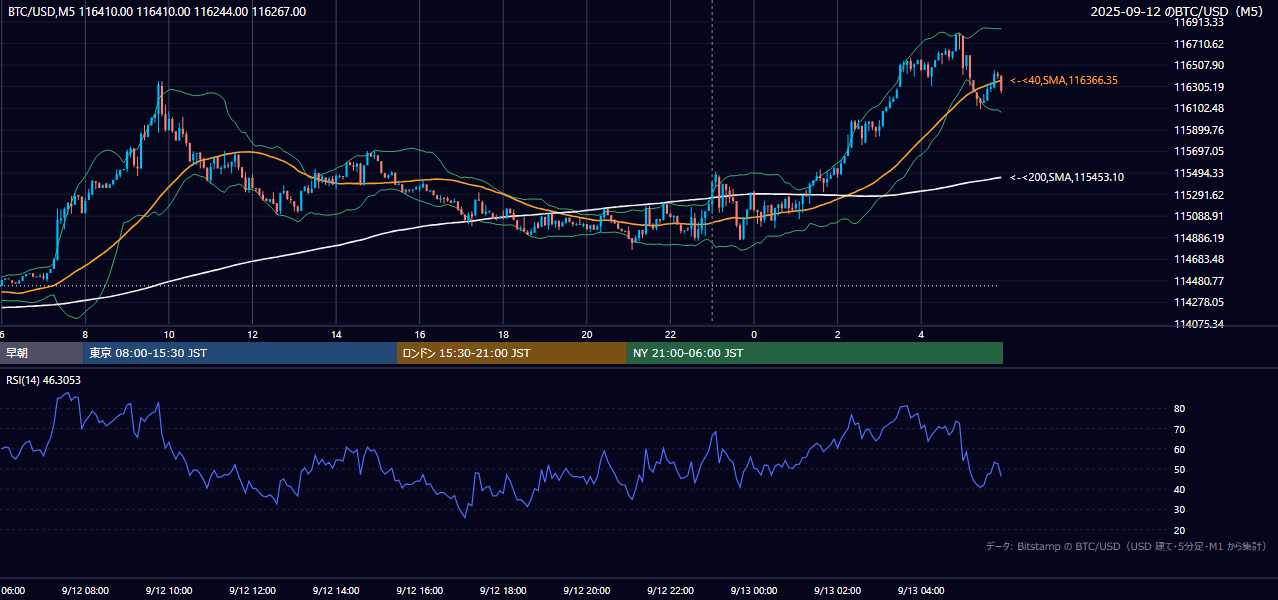The width and height of the screenshot is (1278, 600).
Task: Click the 9/12 12:00 time axis label
Action: tap(252, 590)
